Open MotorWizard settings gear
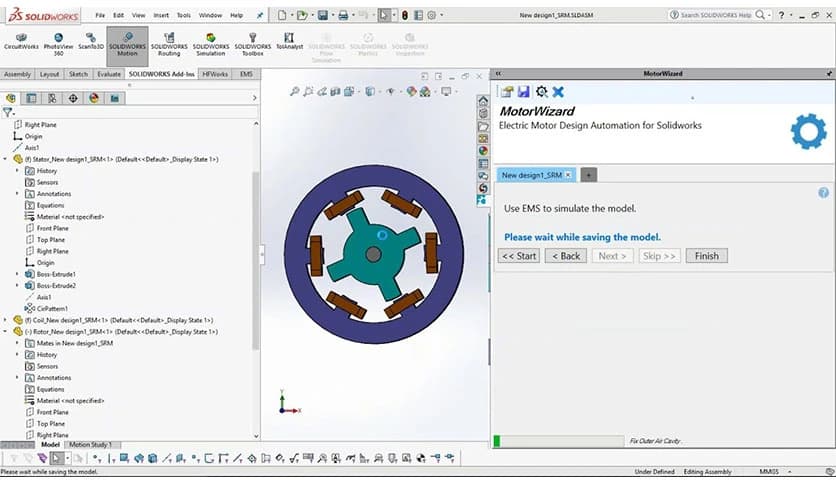The height and width of the screenshot is (484, 836). click(542, 92)
